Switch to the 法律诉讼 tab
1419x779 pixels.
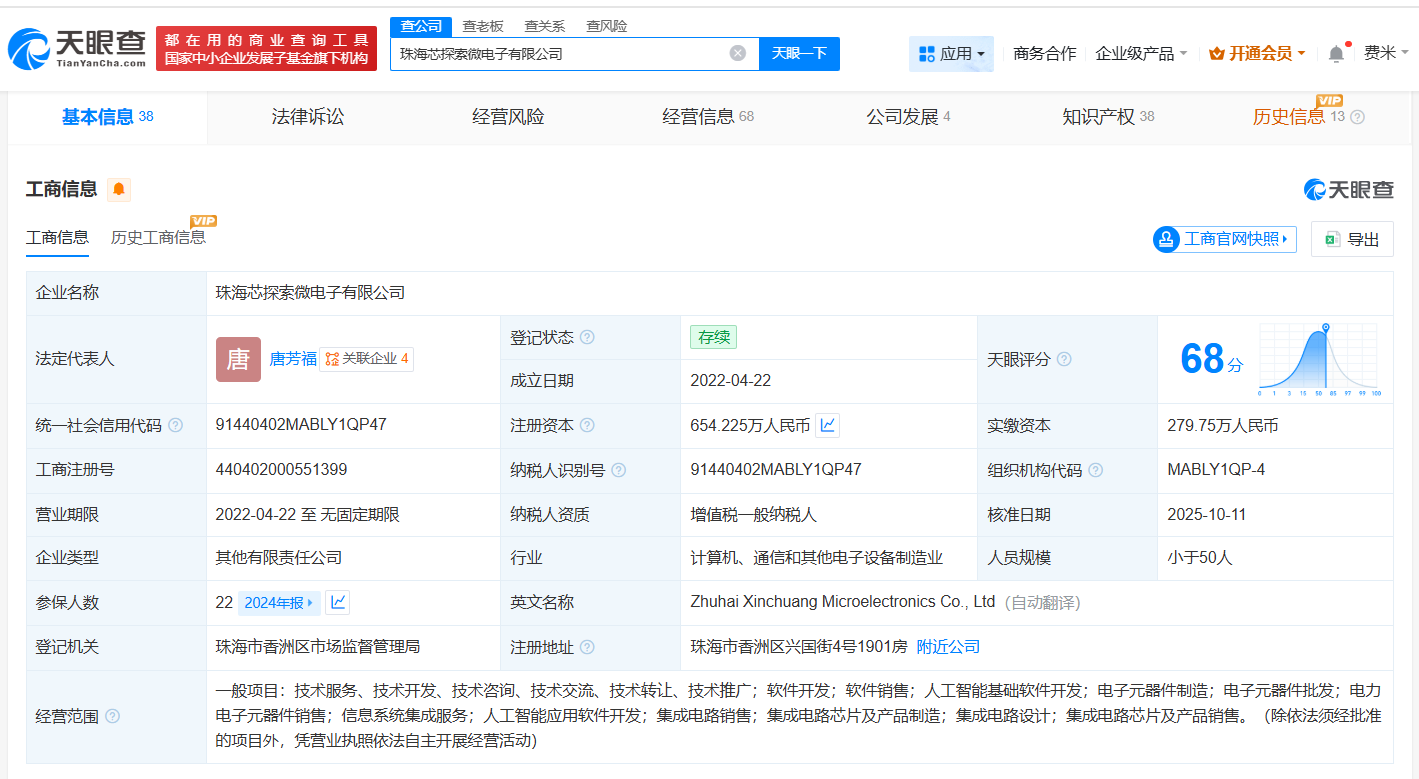[x=307, y=117]
